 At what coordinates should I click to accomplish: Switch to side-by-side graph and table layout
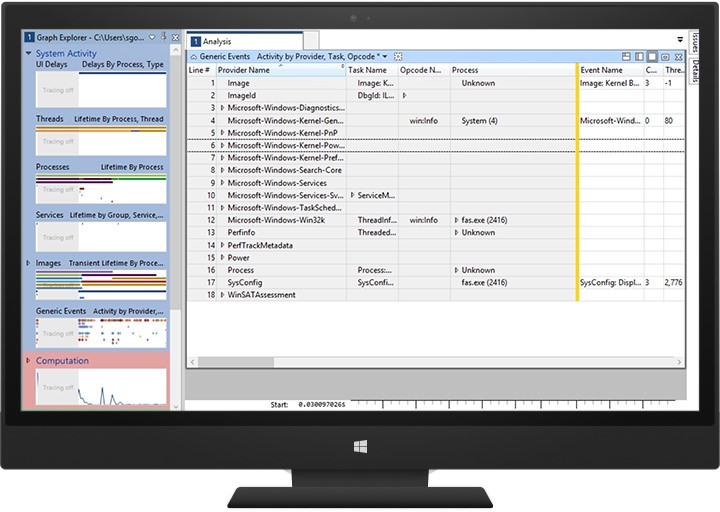(639, 56)
